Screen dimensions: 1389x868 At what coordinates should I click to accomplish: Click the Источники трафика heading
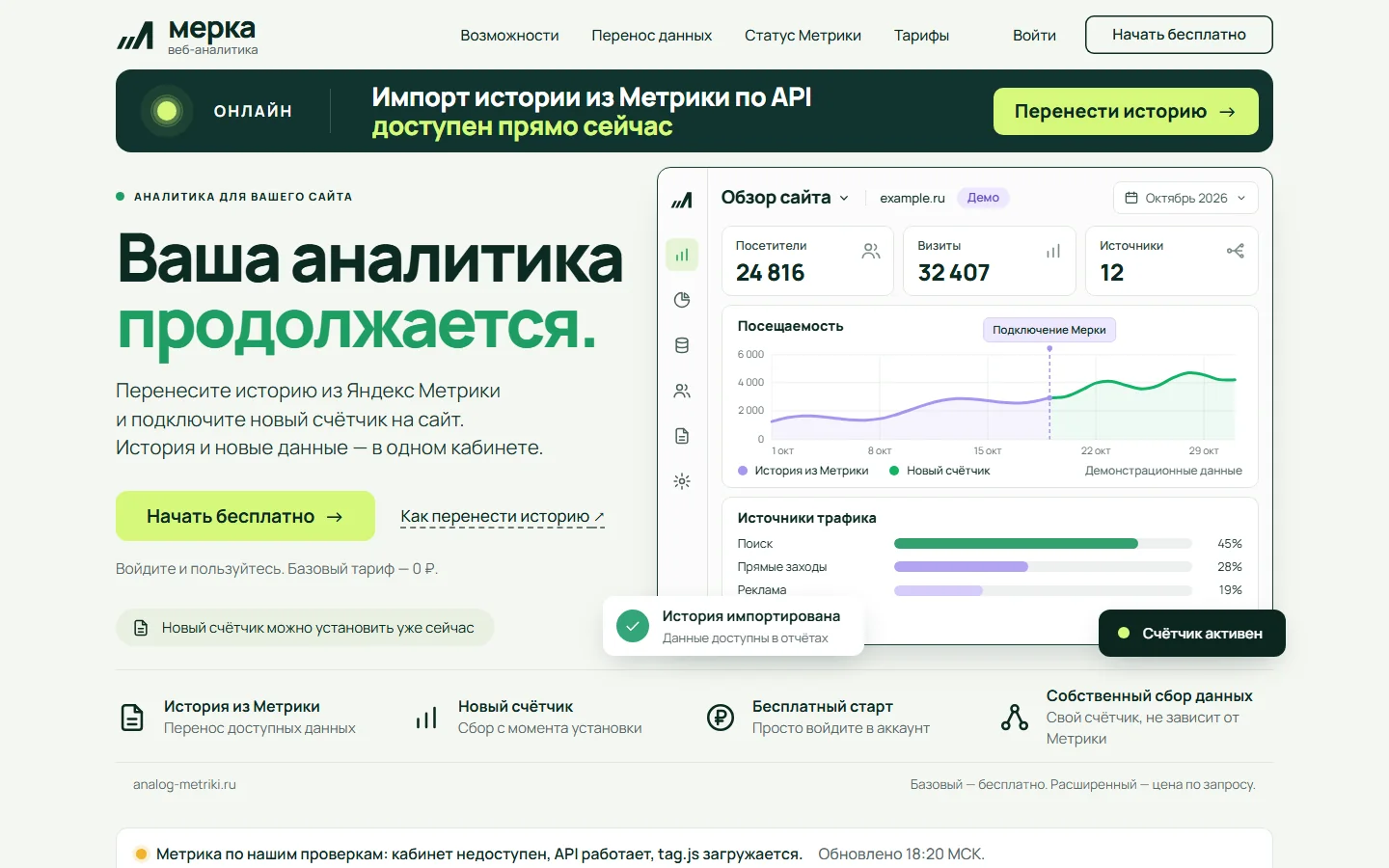806,518
